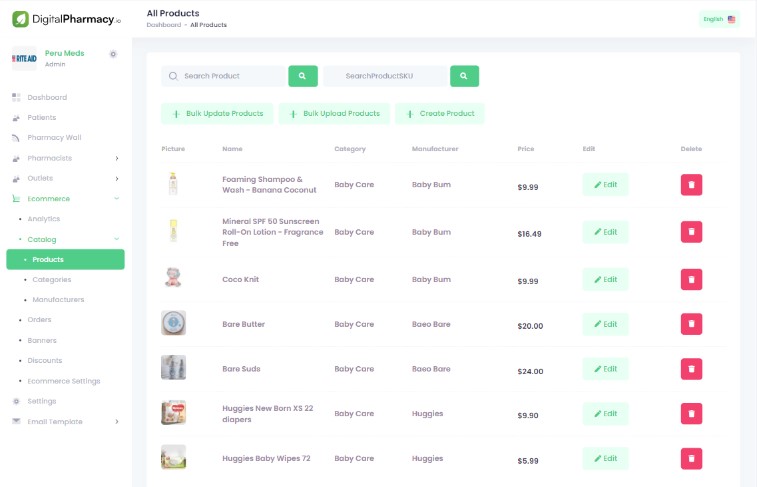Delete Bare Suds via trash icon
Screen dimensions: 757x487
pos(691,369)
